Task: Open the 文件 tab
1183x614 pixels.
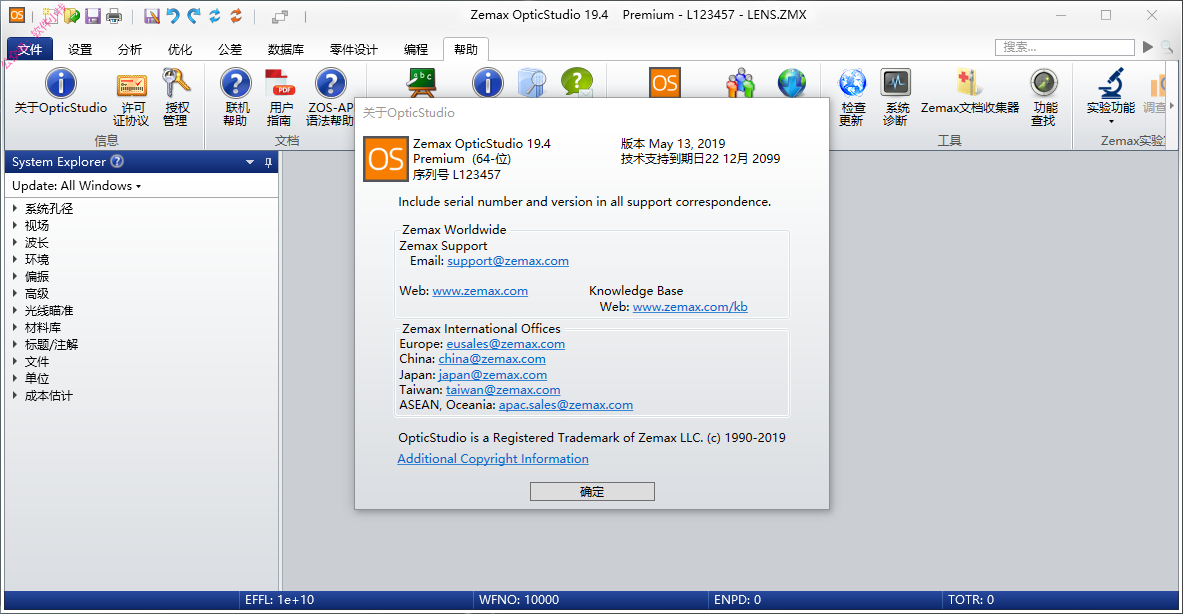Action: [x=30, y=49]
